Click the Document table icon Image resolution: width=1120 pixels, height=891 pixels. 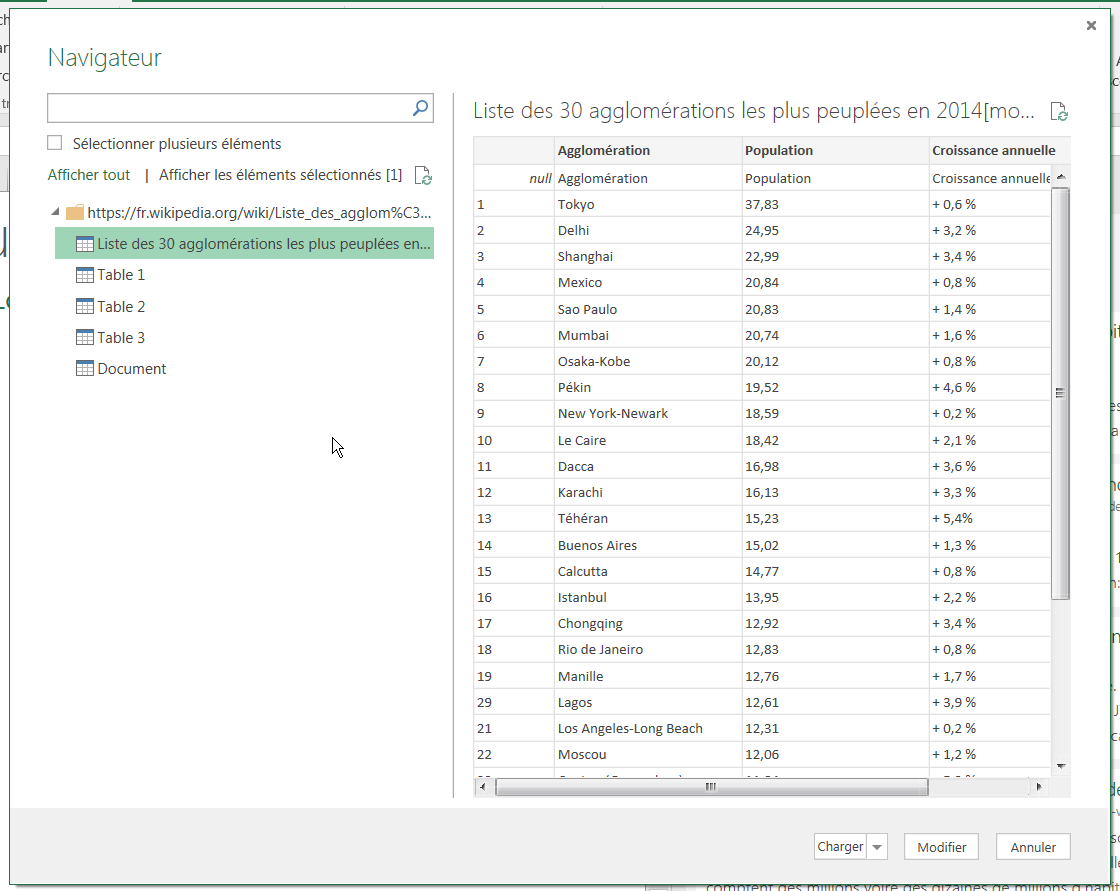pyautogui.click(x=85, y=369)
